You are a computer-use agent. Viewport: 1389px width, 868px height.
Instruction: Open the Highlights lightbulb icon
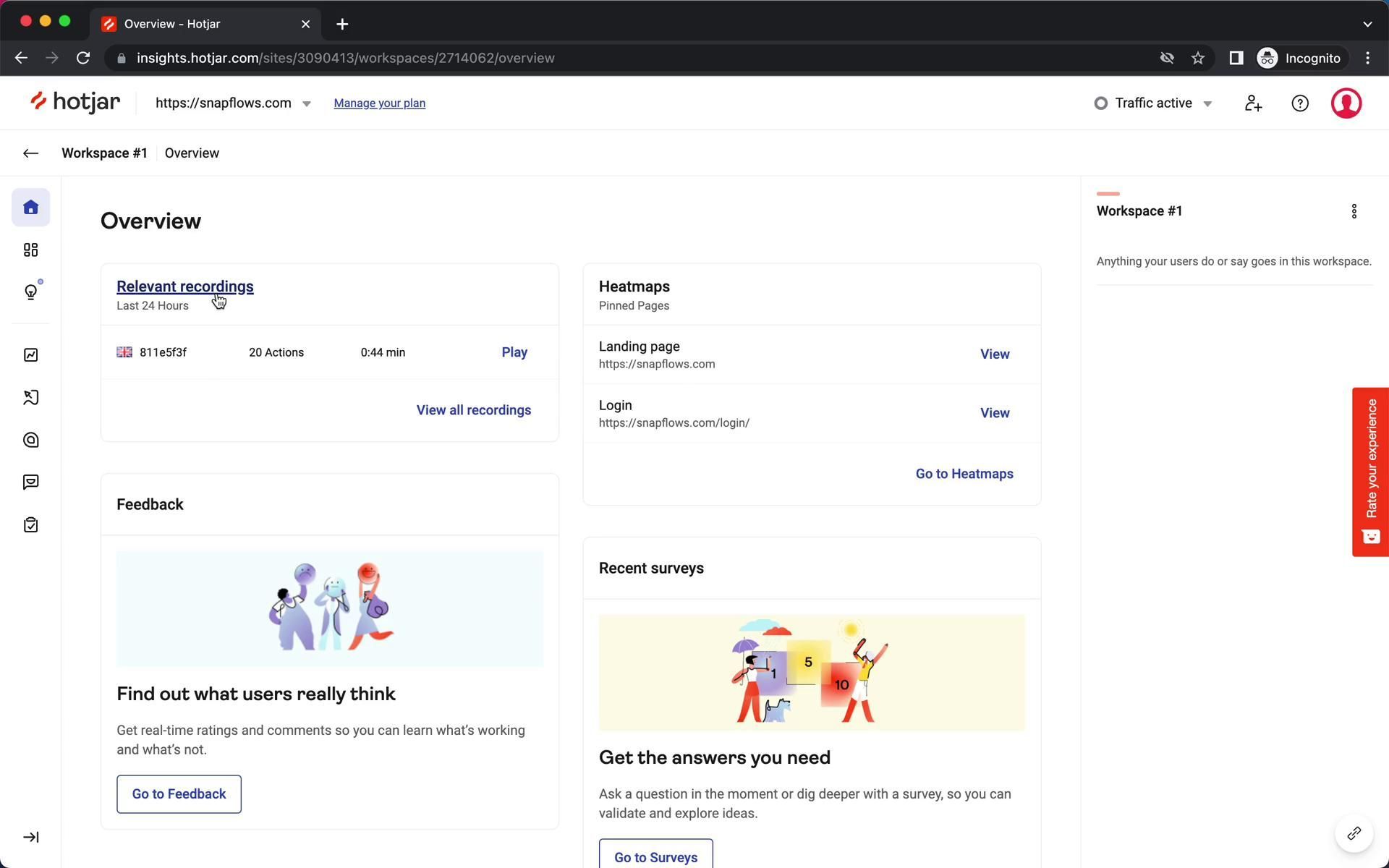pos(30,292)
